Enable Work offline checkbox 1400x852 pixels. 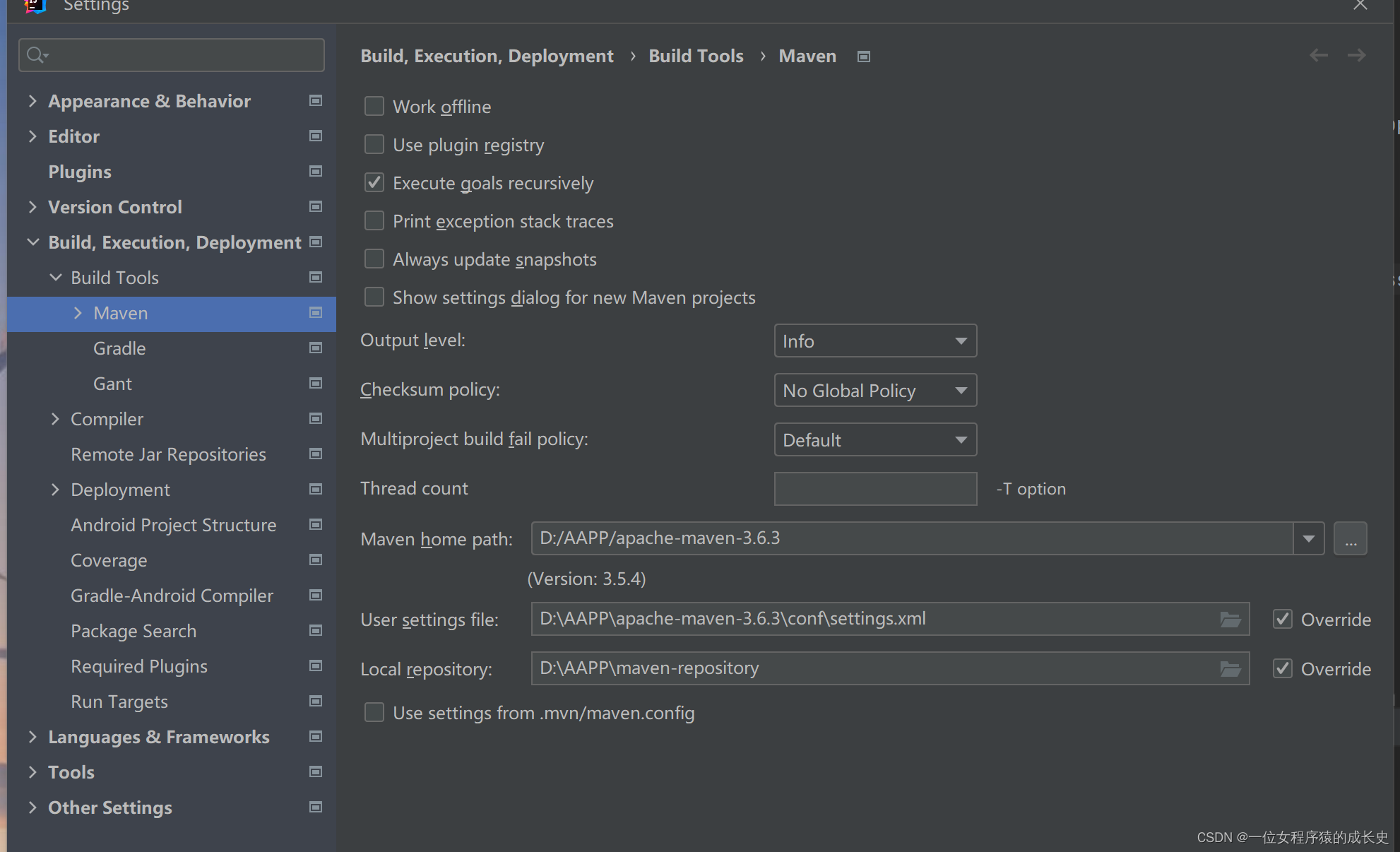pos(374,107)
